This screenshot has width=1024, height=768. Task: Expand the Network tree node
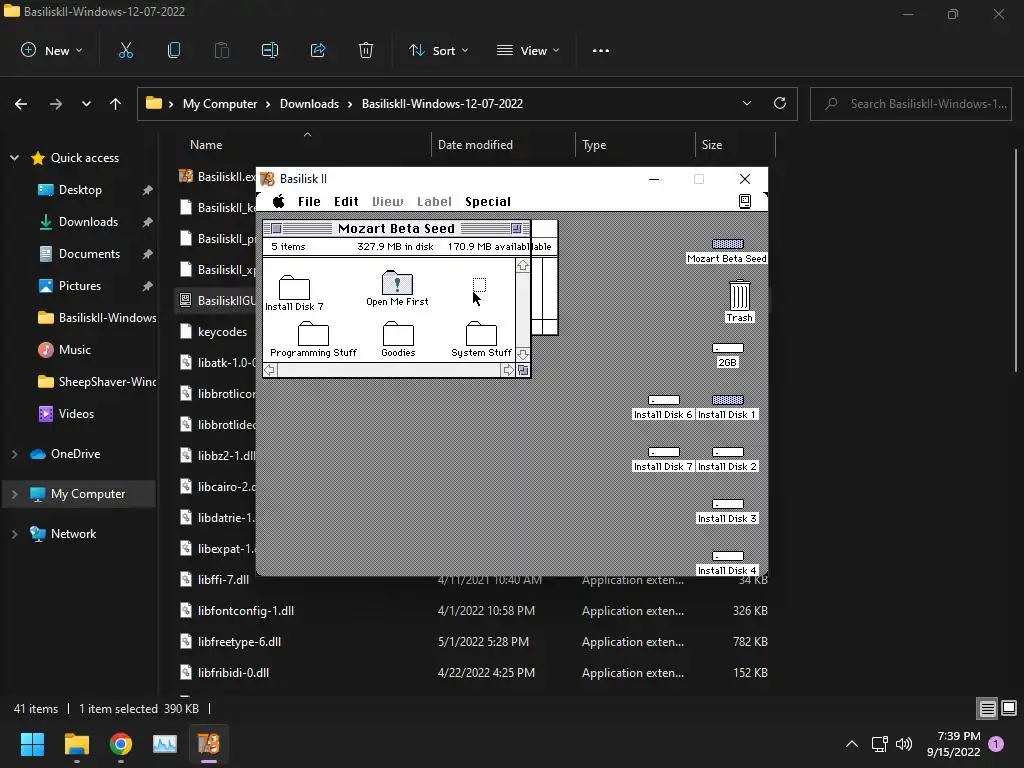click(x=14, y=534)
